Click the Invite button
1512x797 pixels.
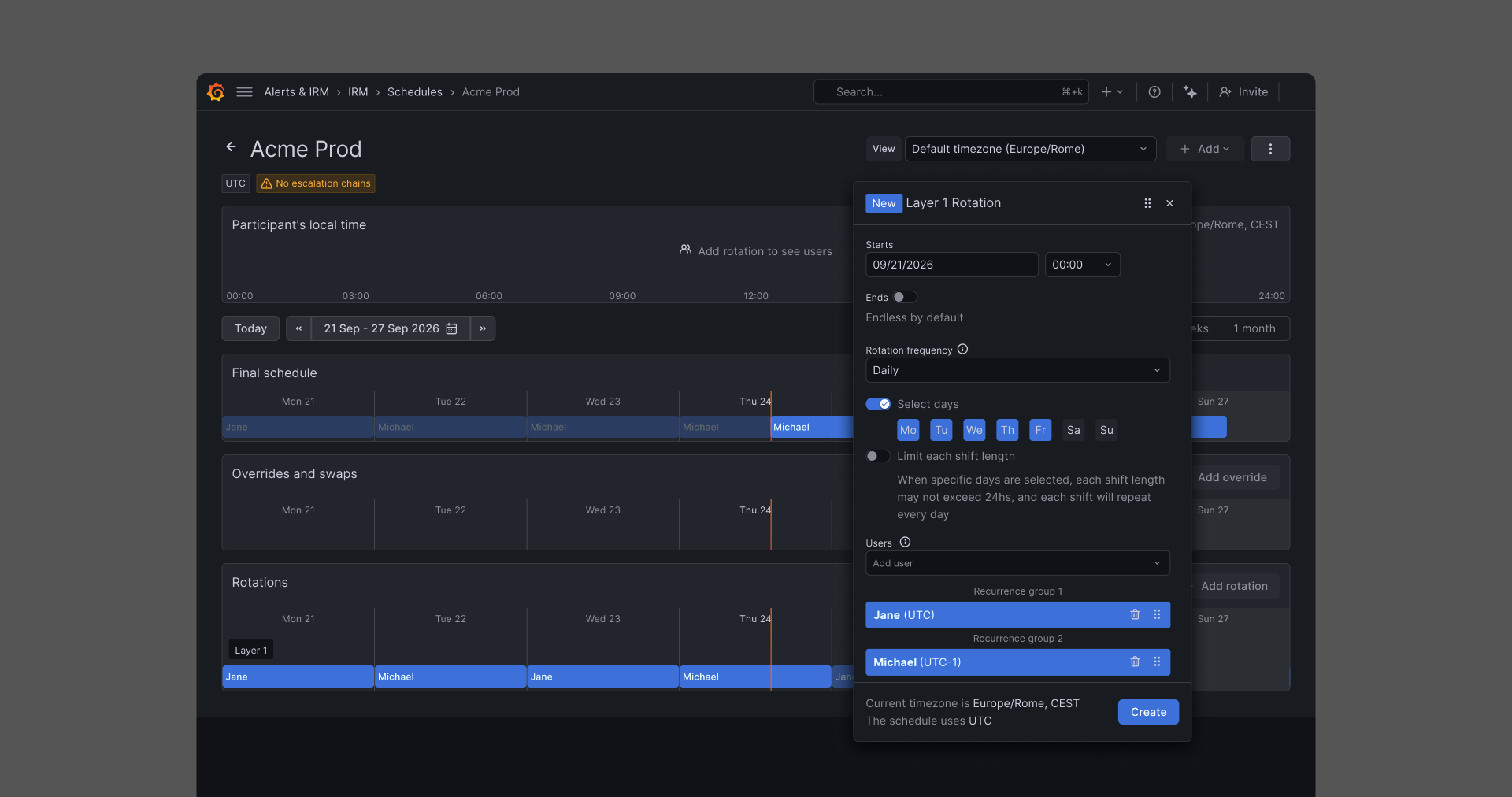point(1243,92)
